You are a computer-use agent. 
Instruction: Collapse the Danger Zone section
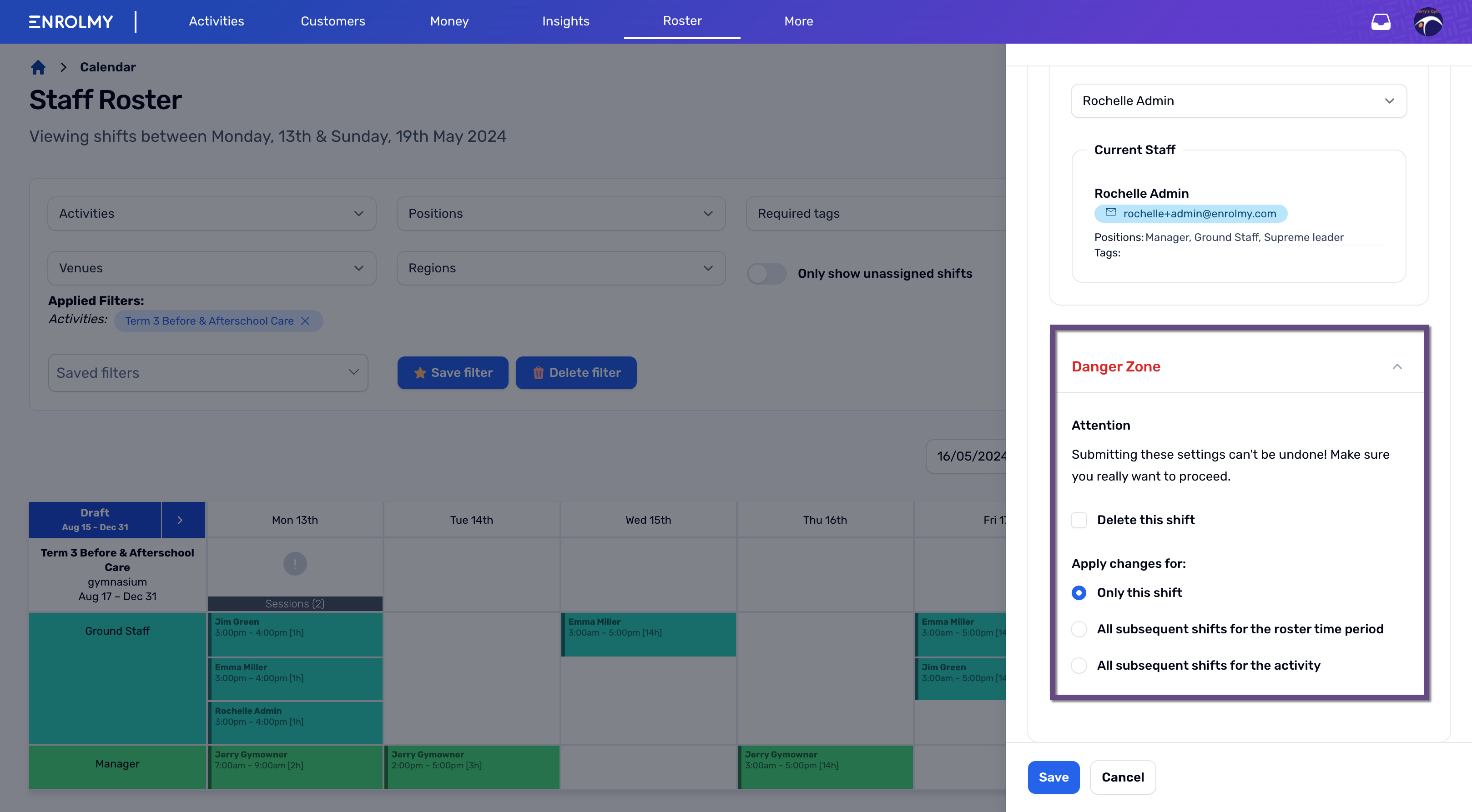[1396, 366]
